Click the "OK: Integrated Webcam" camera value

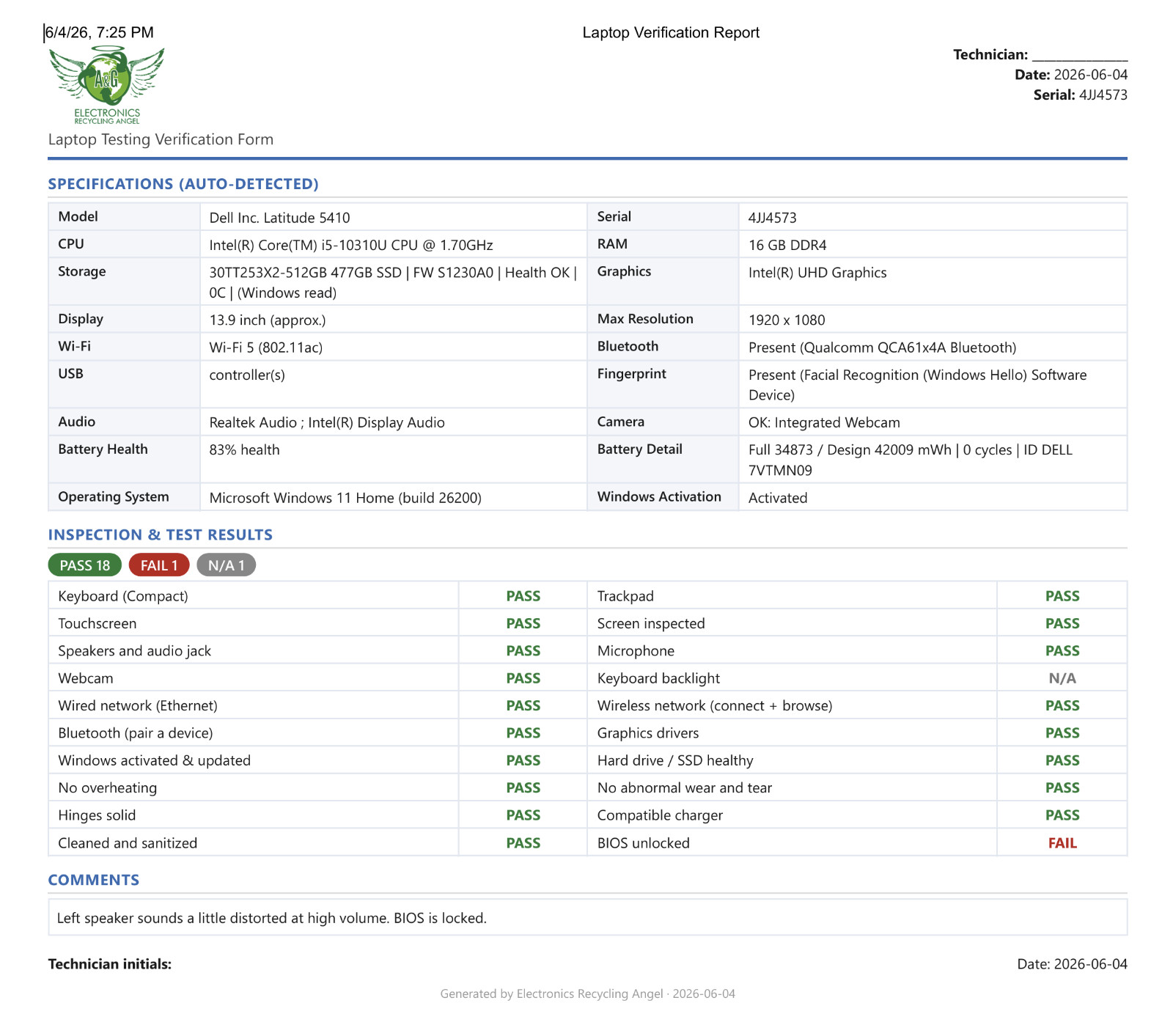point(824,422)
